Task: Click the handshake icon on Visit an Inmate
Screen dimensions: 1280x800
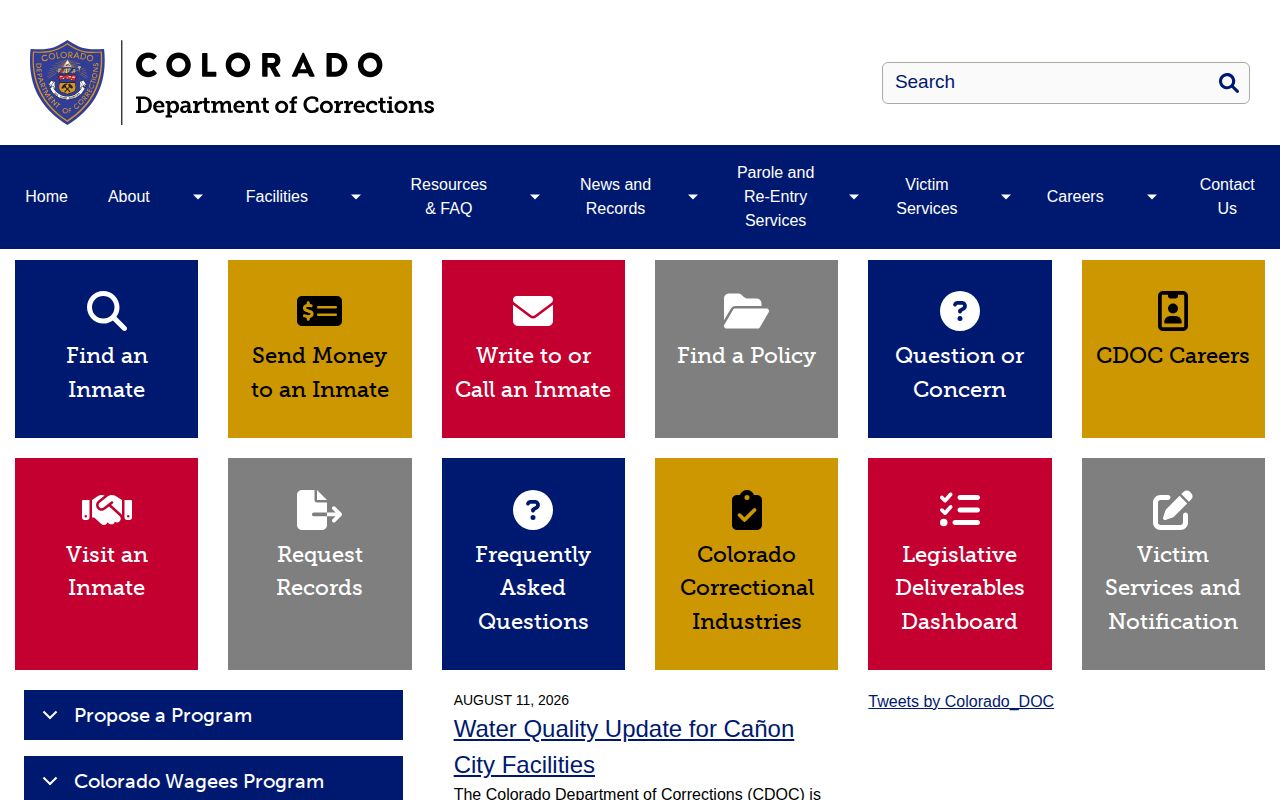Action: point(106,510)
